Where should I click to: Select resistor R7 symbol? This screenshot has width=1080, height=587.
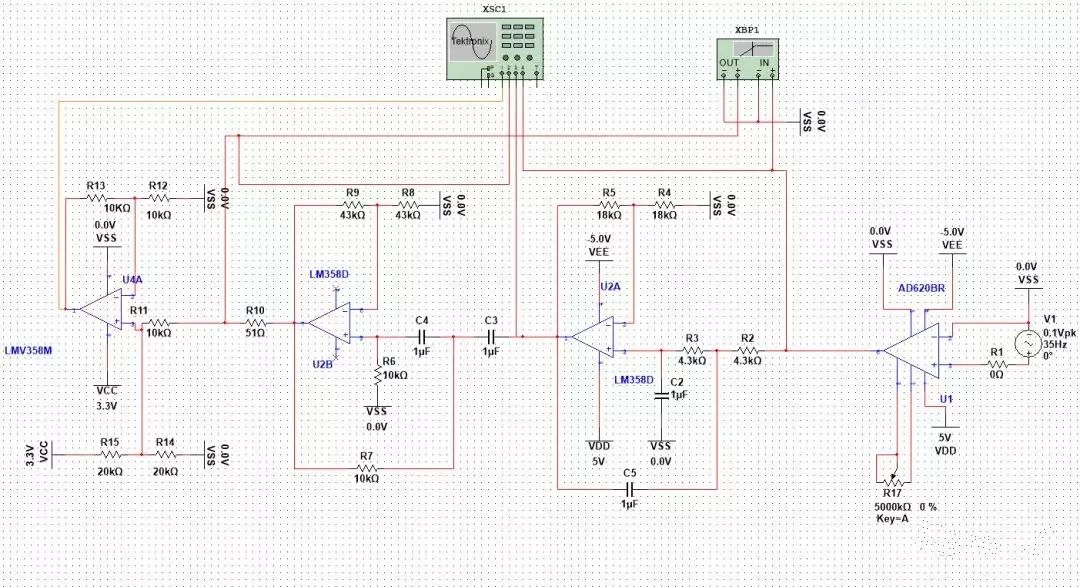pos(366,468)
